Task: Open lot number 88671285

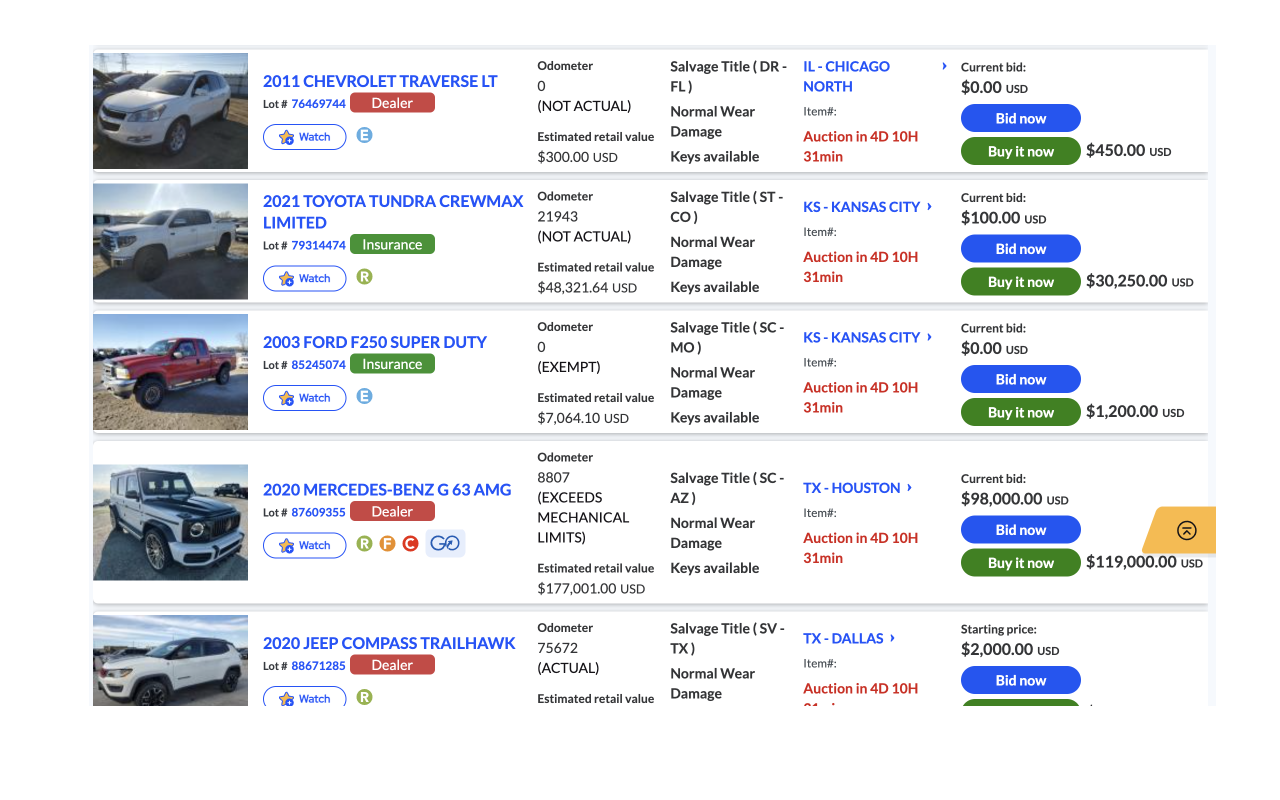Action: pos(318,666)
